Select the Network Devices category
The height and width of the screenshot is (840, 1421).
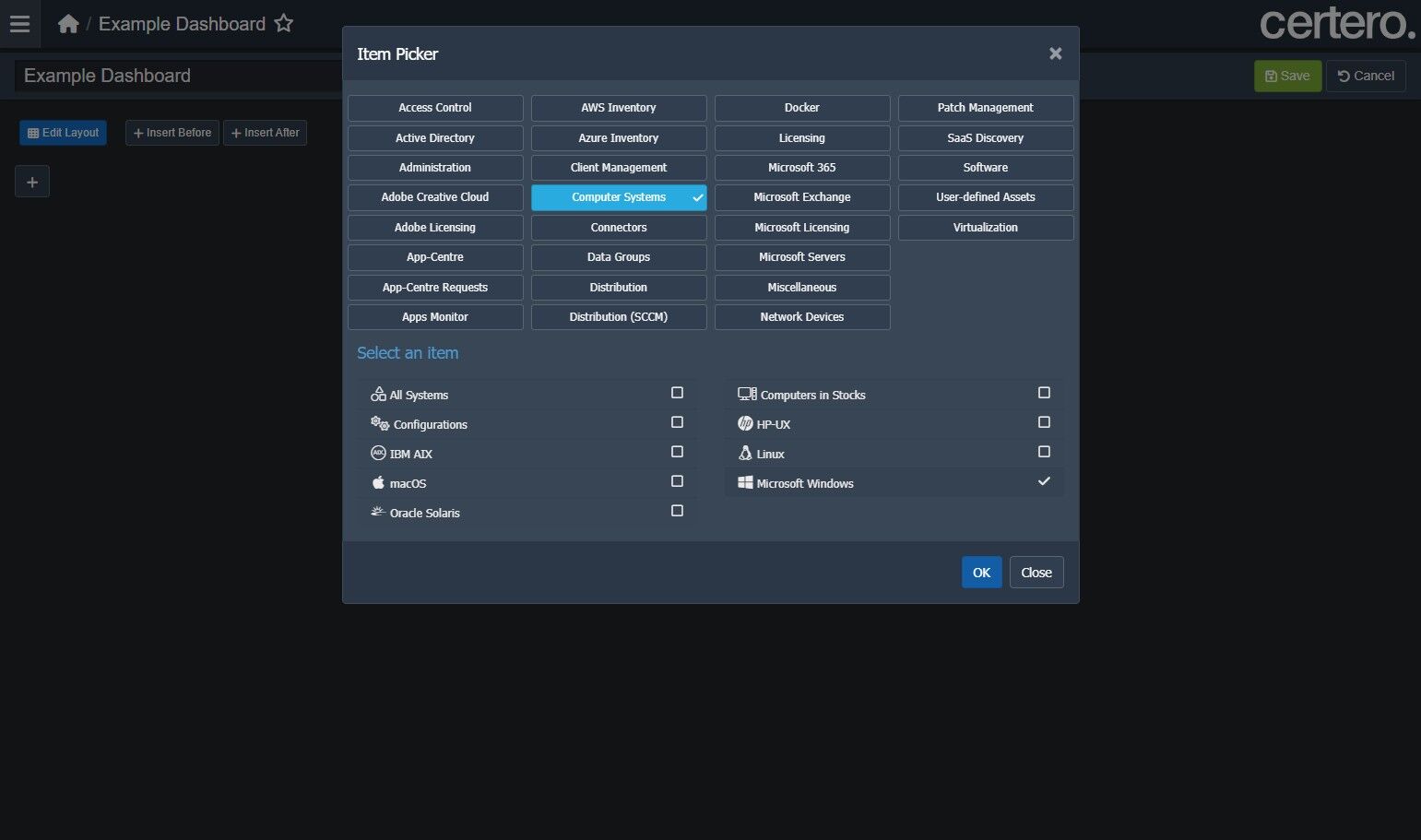[802, 317]
